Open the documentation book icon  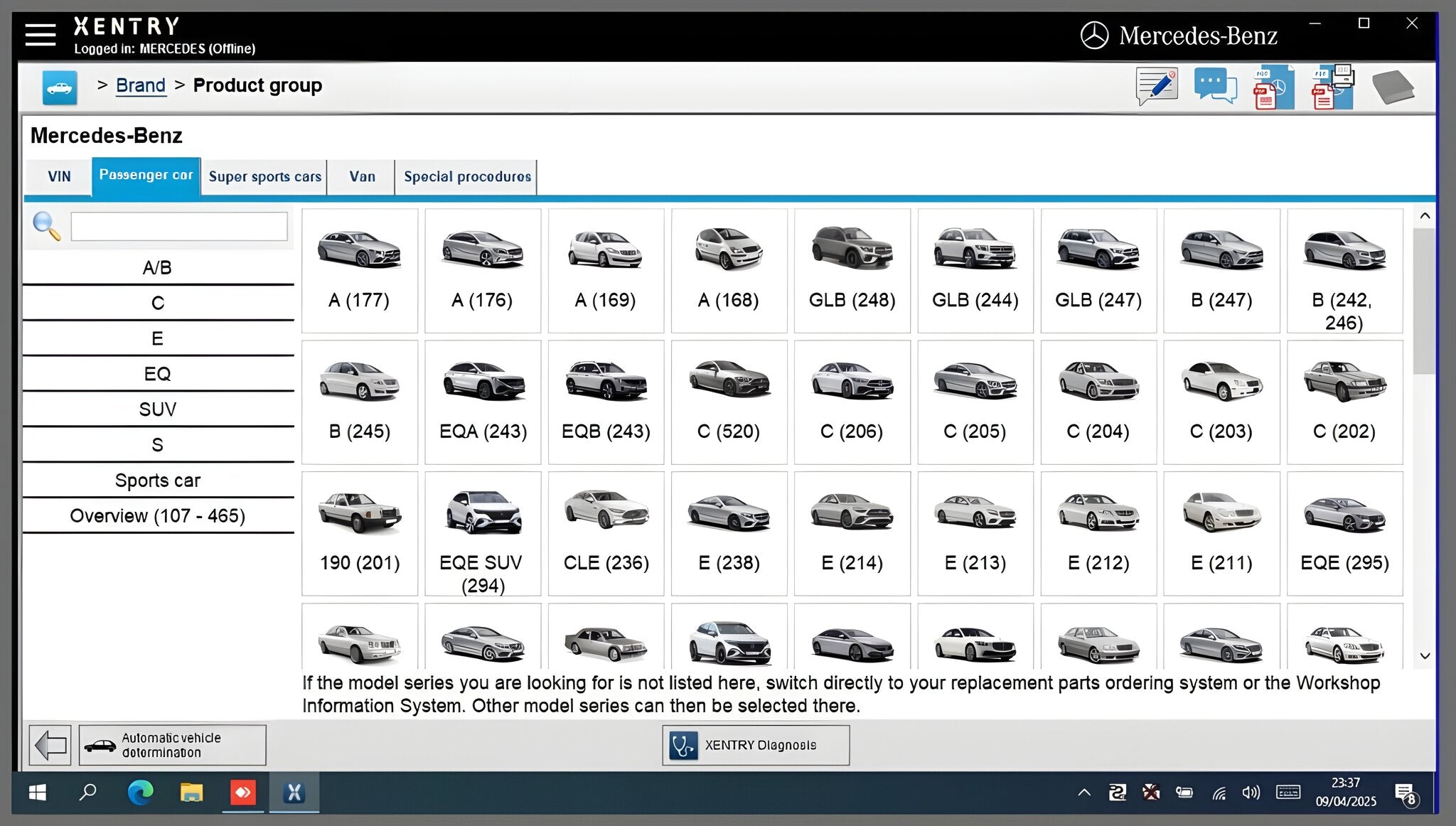tap(1393, 87)
